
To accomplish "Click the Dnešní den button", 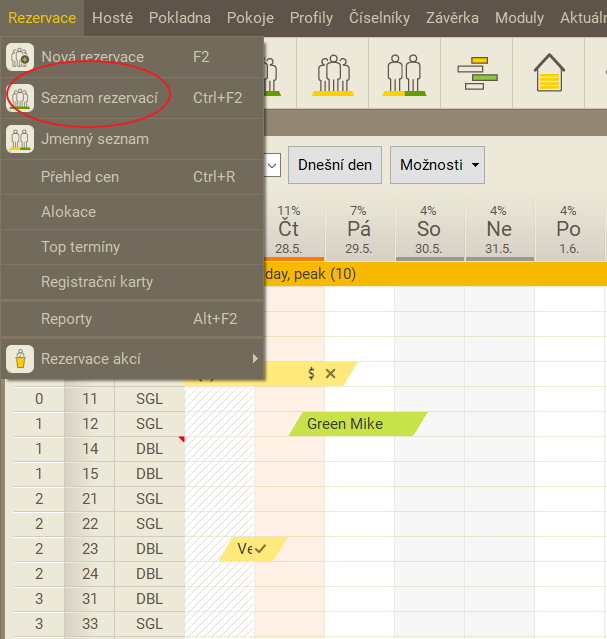I will click(334, 165).
